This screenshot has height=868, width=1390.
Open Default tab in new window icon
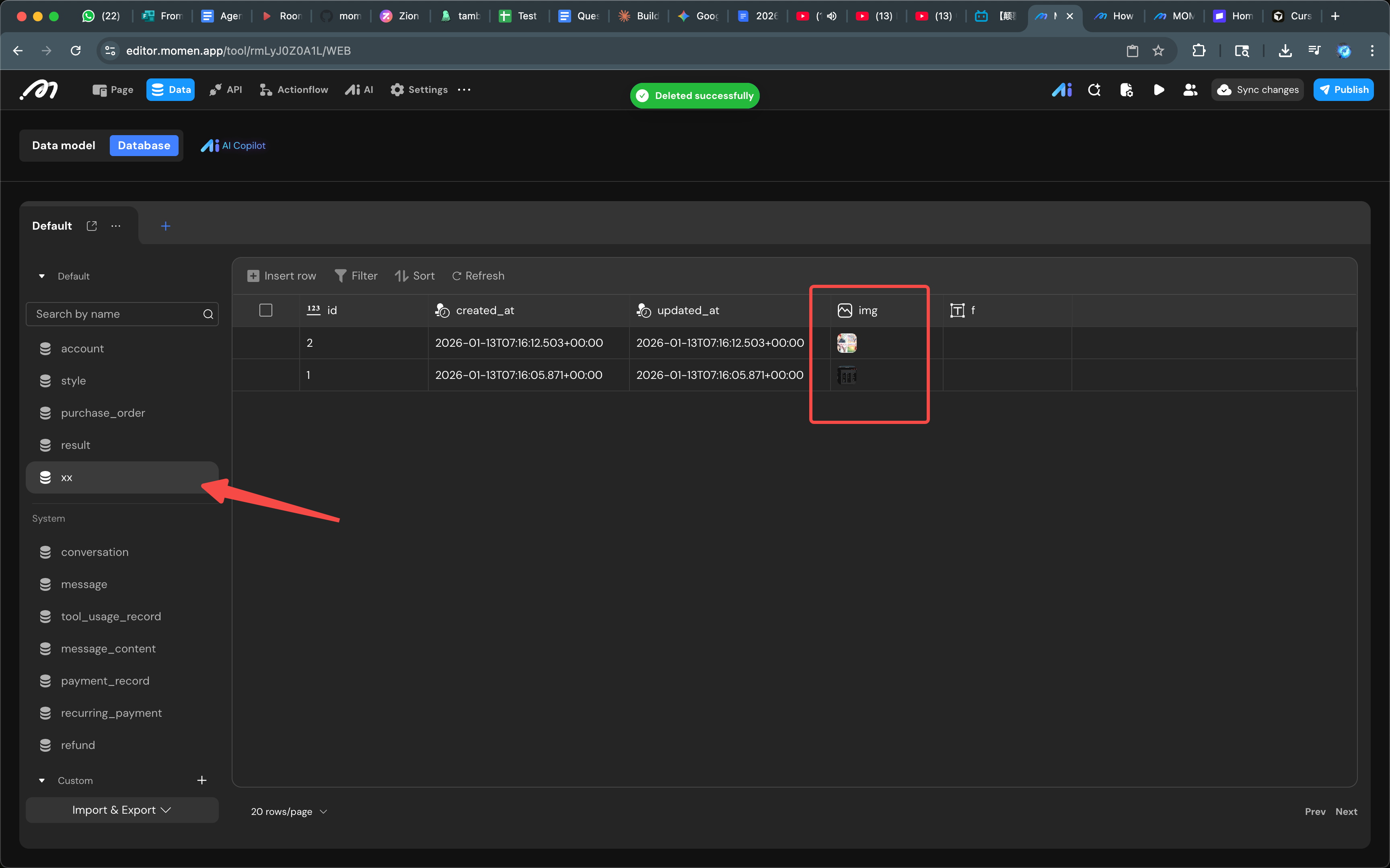pos(92,226)
